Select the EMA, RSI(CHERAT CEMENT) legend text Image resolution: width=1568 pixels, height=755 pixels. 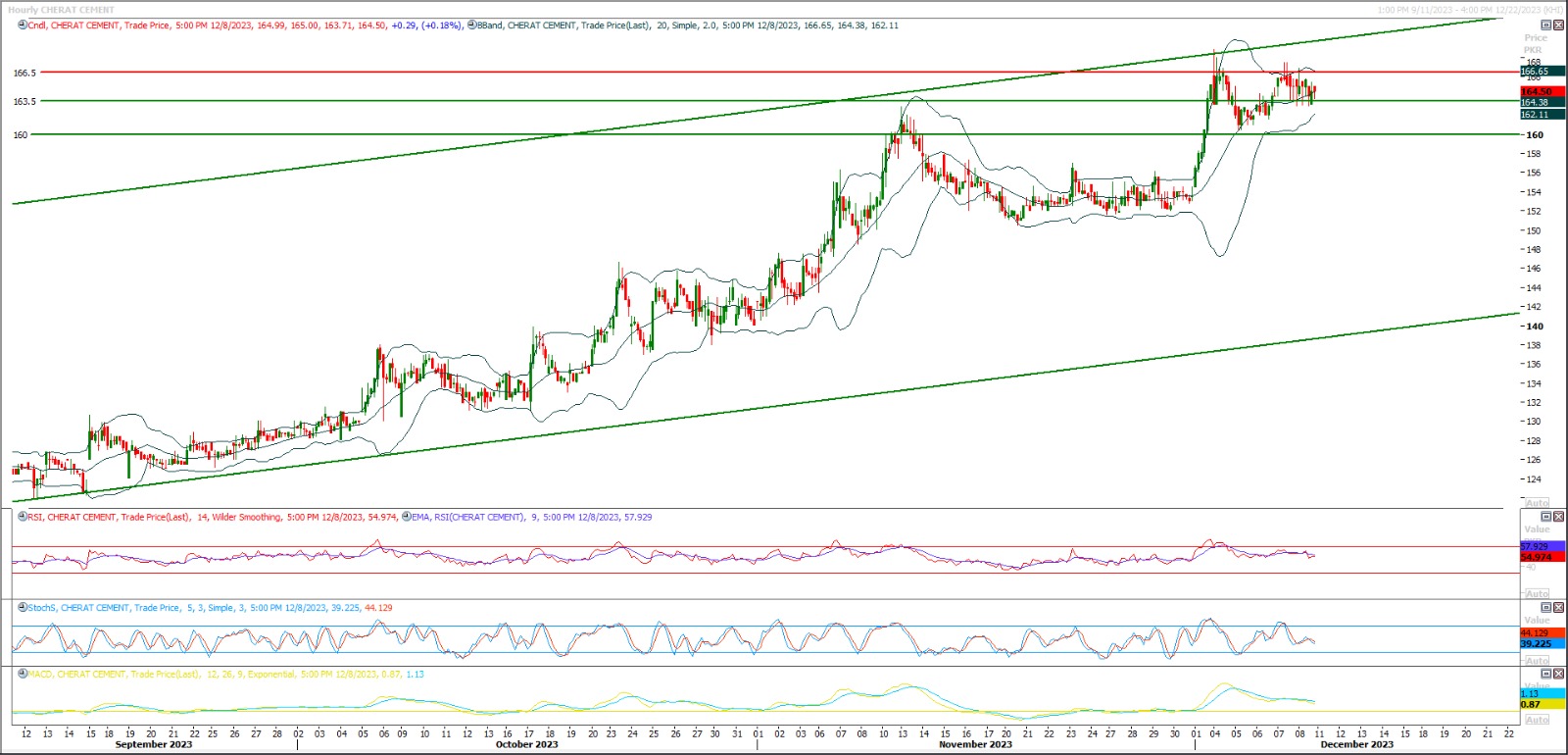(532, 517)
